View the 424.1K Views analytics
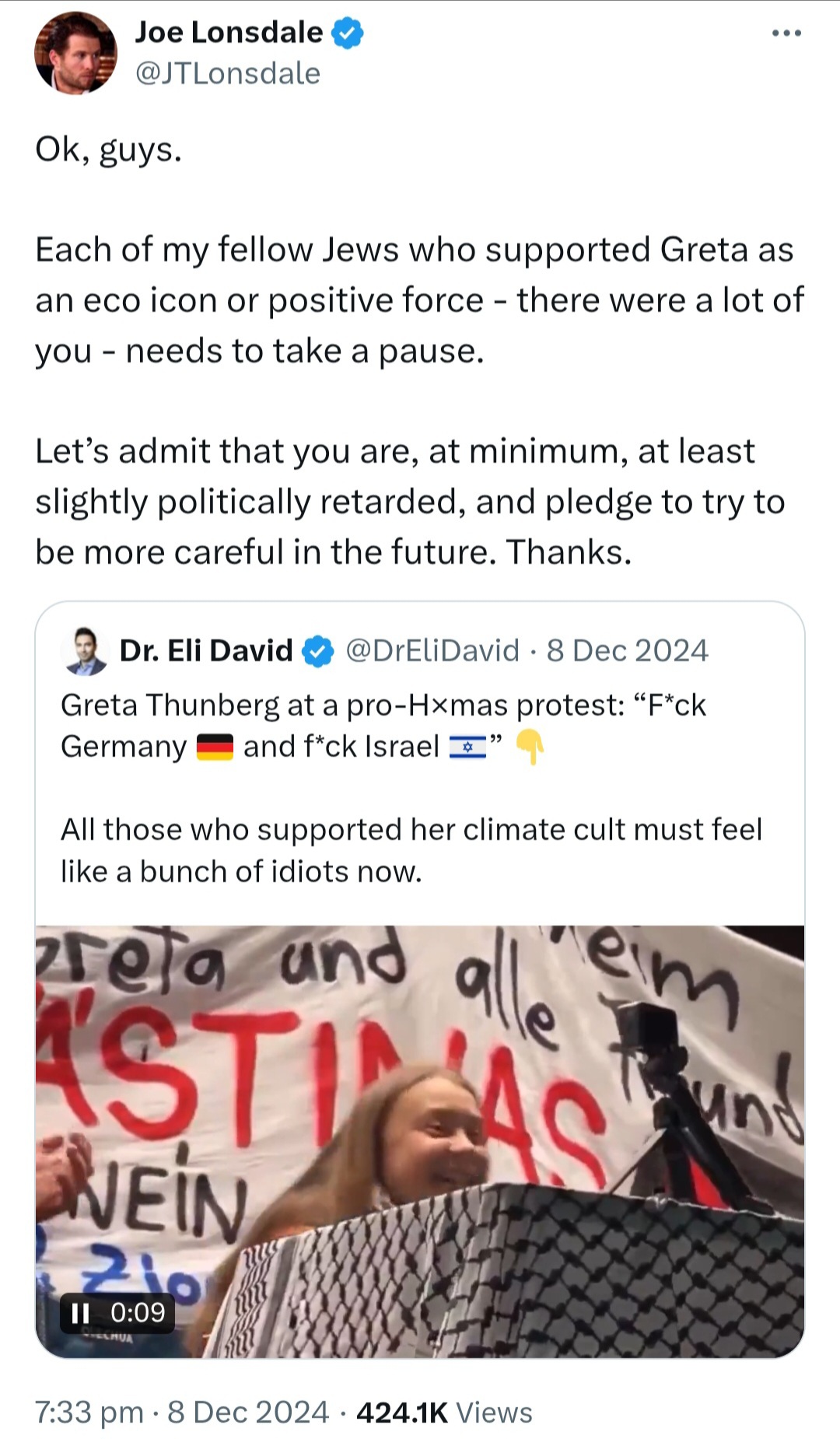 coord(444,1413)
